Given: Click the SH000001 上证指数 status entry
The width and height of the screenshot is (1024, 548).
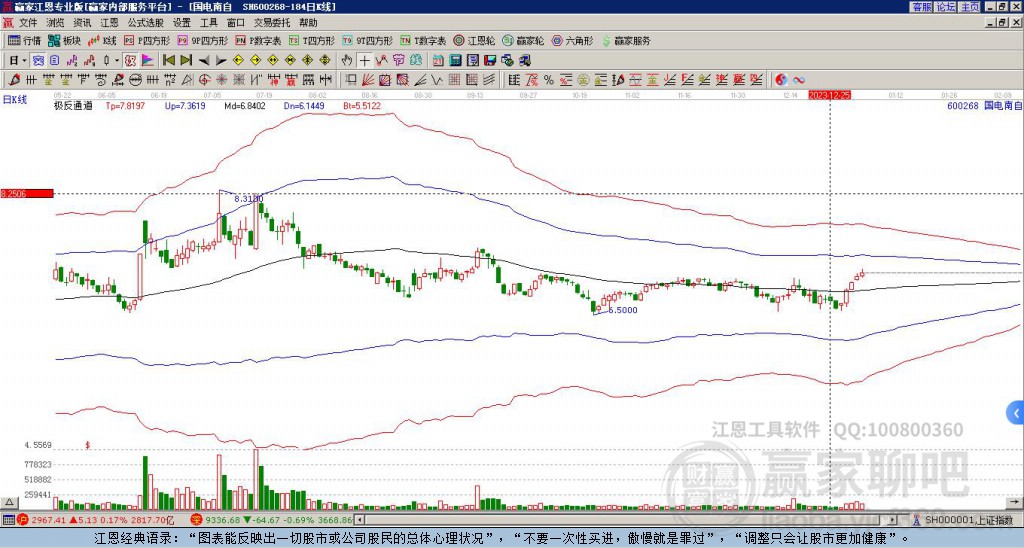Looking at the screenshot, I should pos(968,520).
